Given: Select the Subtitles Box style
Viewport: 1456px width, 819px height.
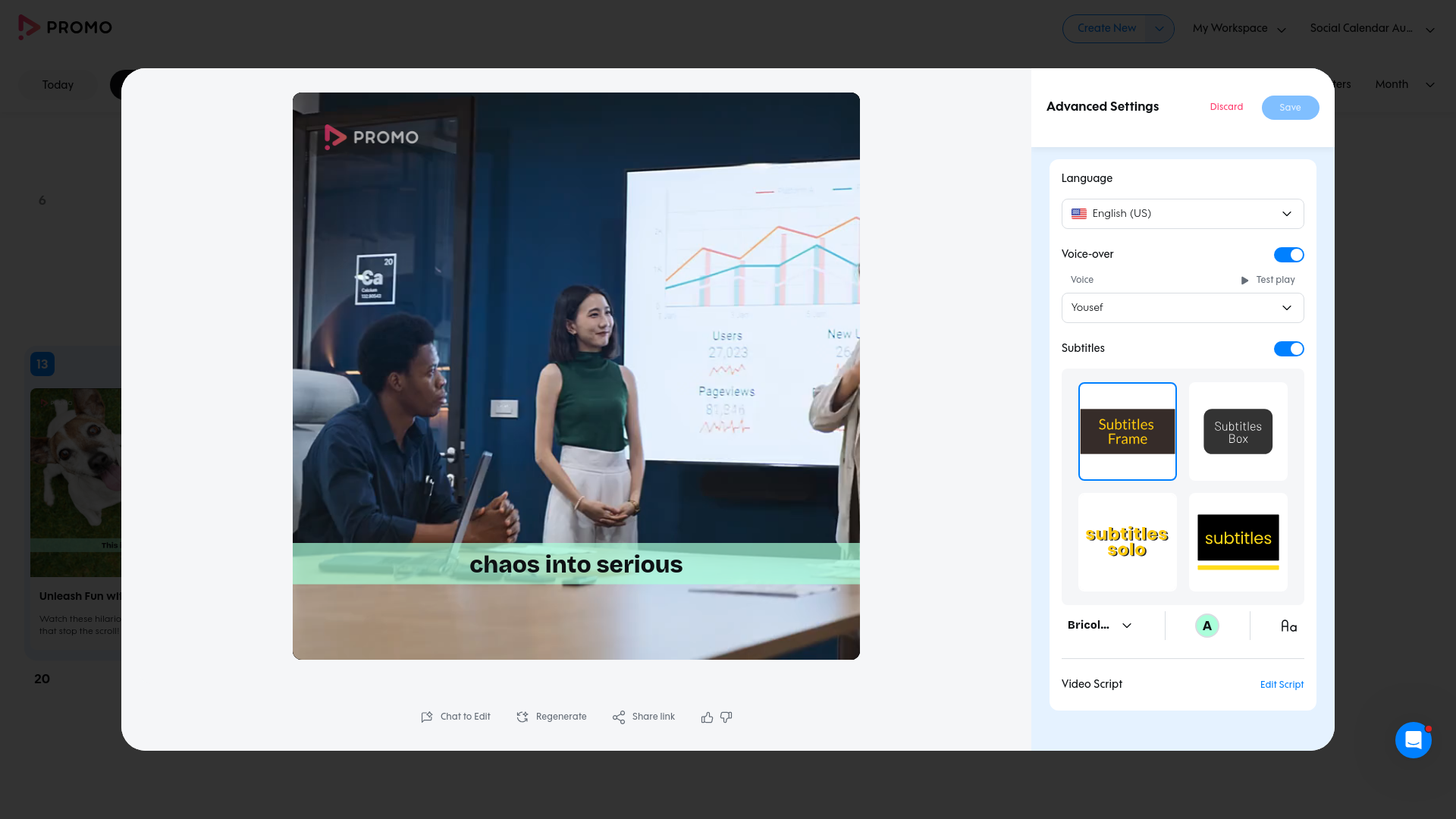Looking at the screenshot, I should tap(1238, 431).
